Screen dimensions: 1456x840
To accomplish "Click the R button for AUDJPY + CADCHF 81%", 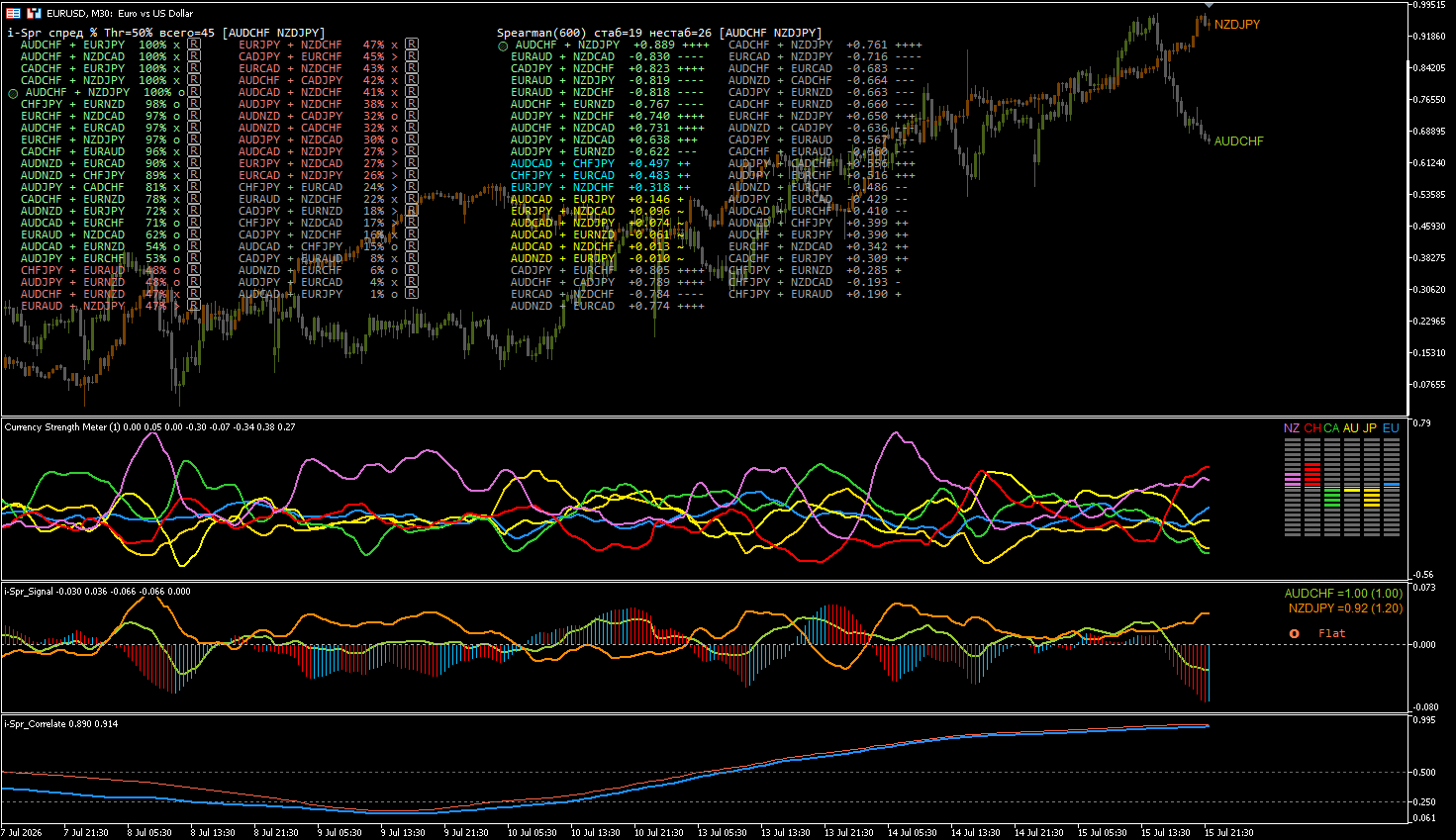I will 194,187.
